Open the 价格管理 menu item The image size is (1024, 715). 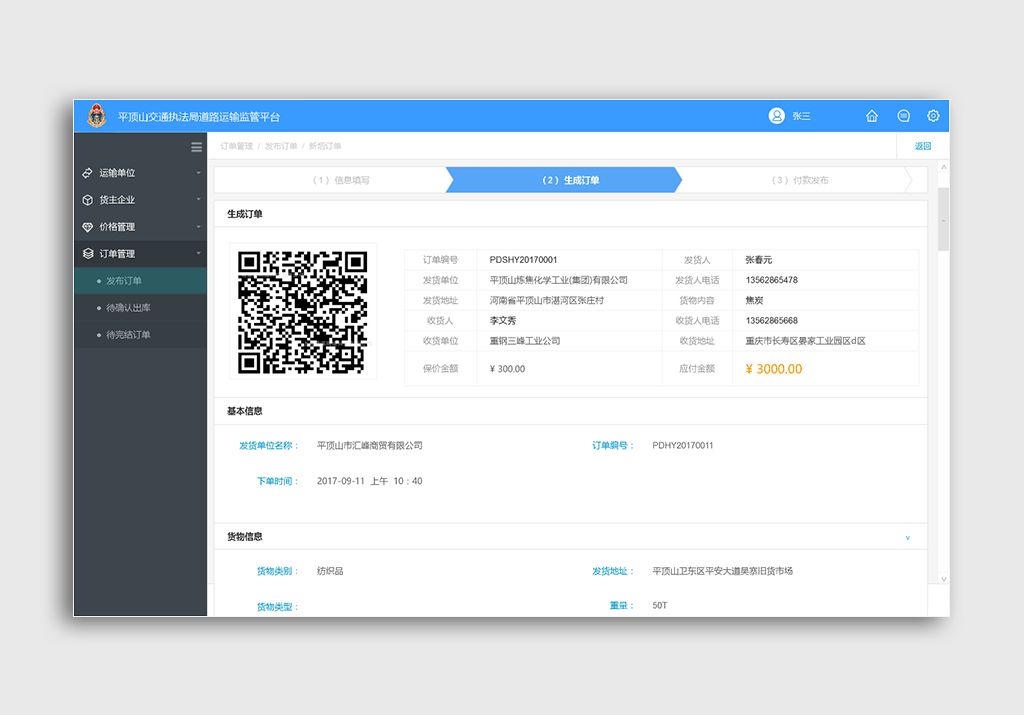coord(140,227)
